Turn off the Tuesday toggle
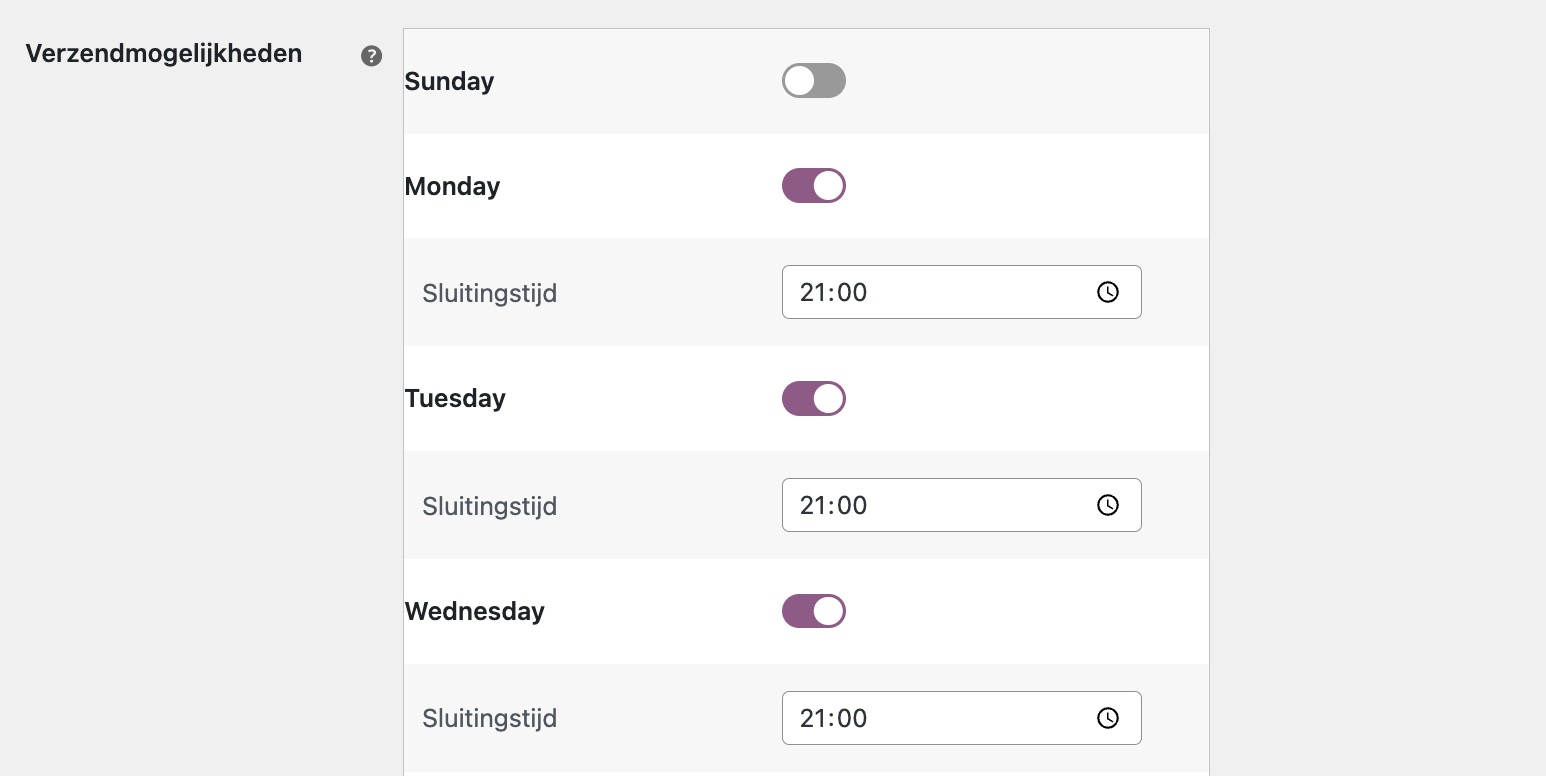The image size is (1546, 776). [x=813, y=398]
